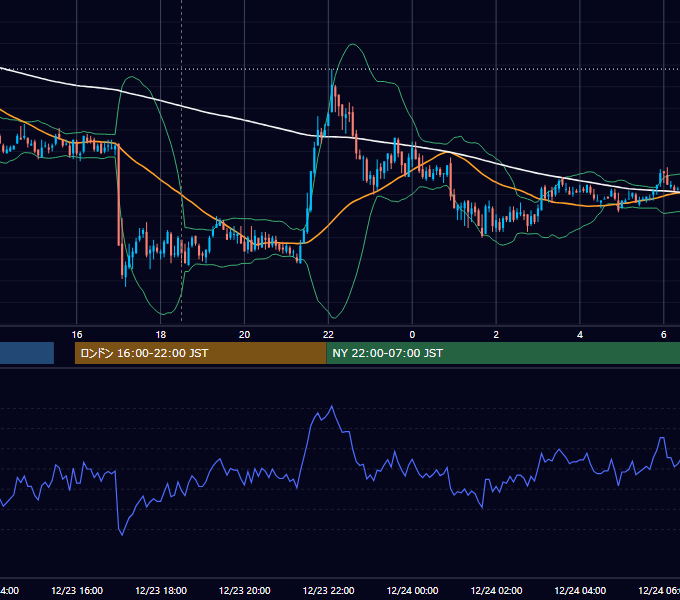The height and width of the screenshot is (600, 680).
Task: Click the hour label 16 on the price chart axis
Action: [77, 334]
